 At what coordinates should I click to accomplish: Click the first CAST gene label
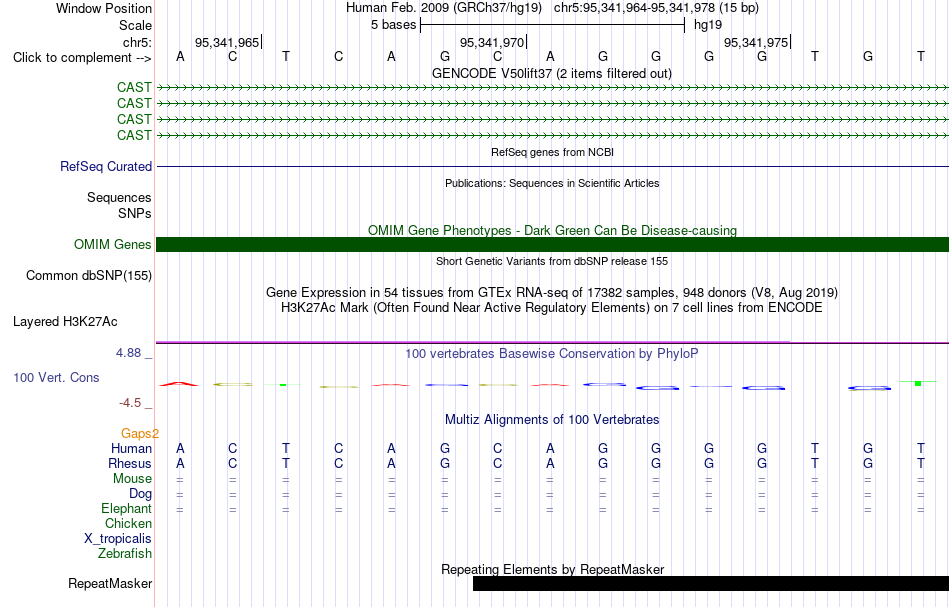click(135, 88)
